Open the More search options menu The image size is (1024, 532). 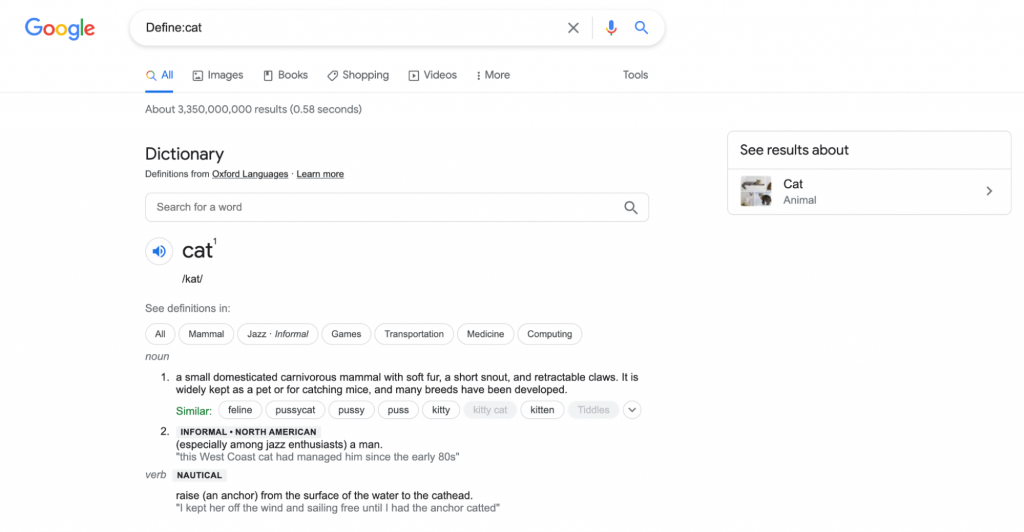(493, 75)
